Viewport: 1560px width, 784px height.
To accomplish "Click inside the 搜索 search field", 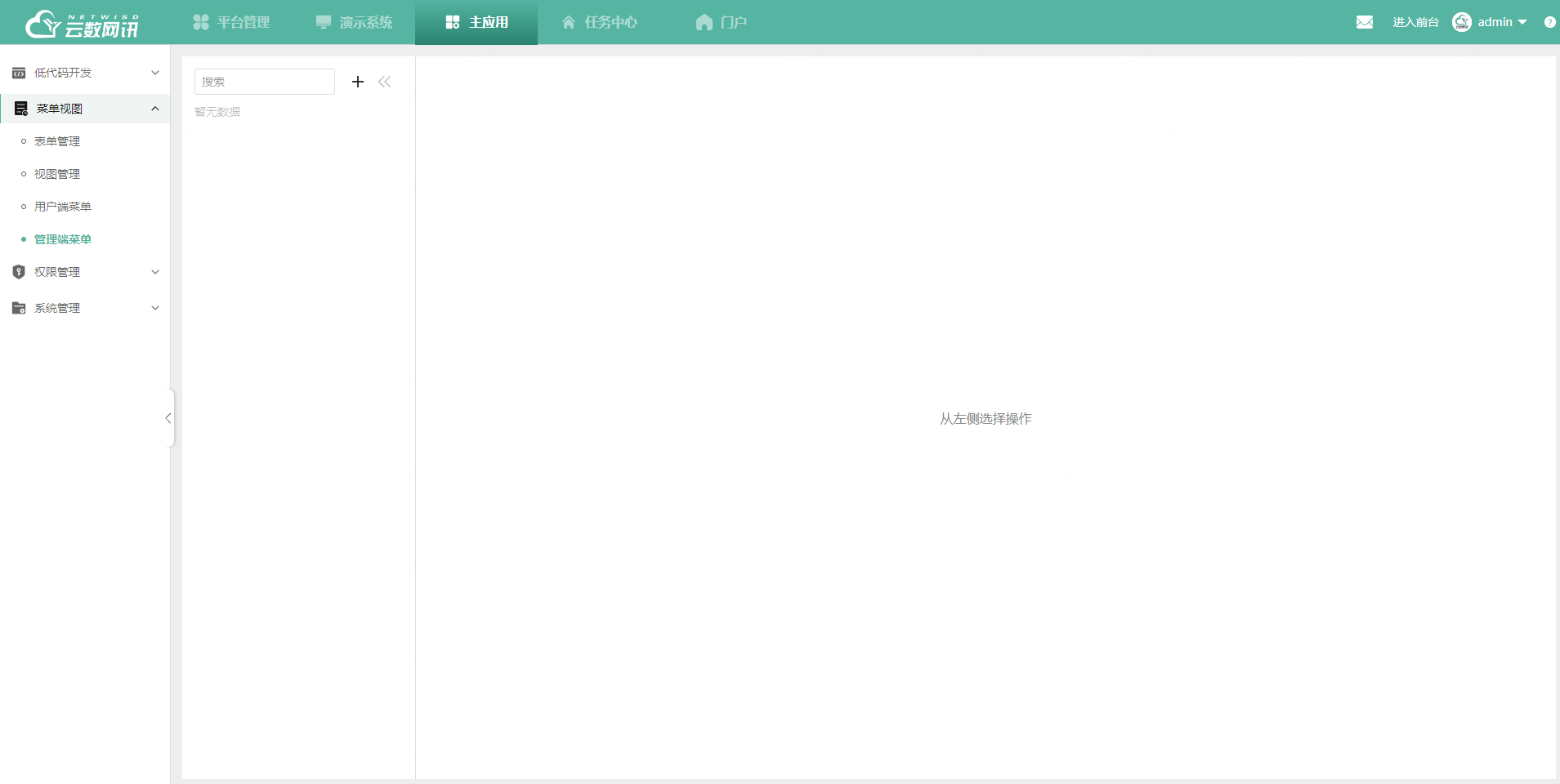I will pos(263,82).
